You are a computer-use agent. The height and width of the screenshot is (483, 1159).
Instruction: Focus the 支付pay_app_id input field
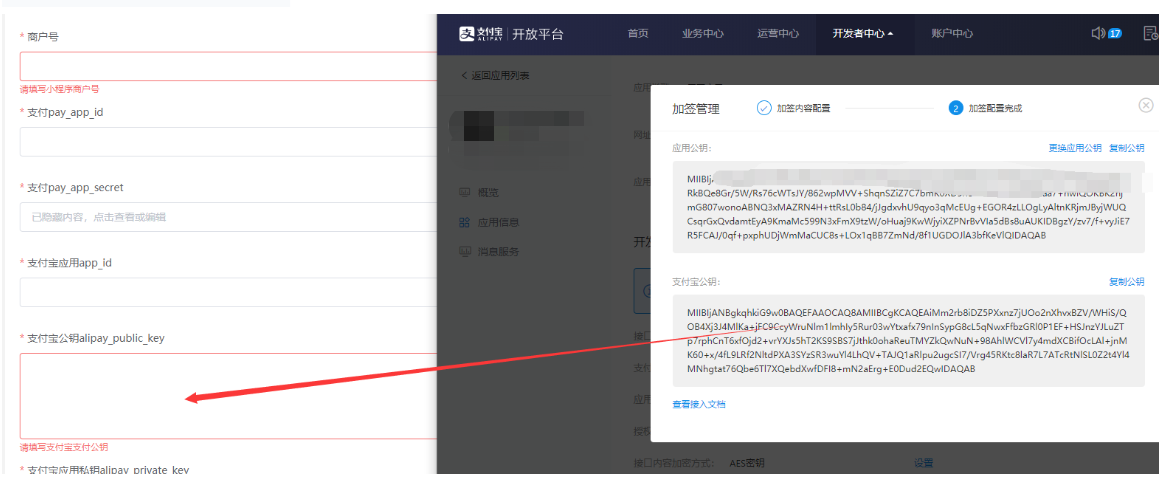(x=228, y=141)
